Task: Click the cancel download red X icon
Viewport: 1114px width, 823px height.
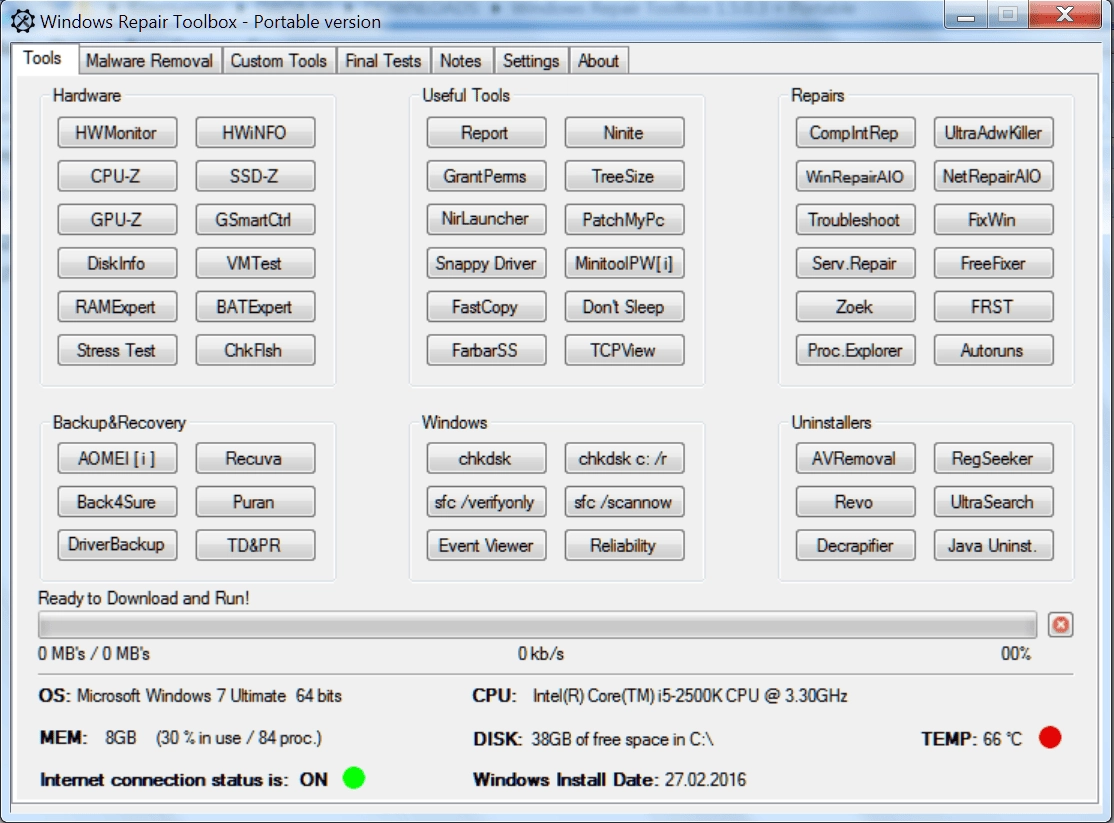Action: [1060, 625]
